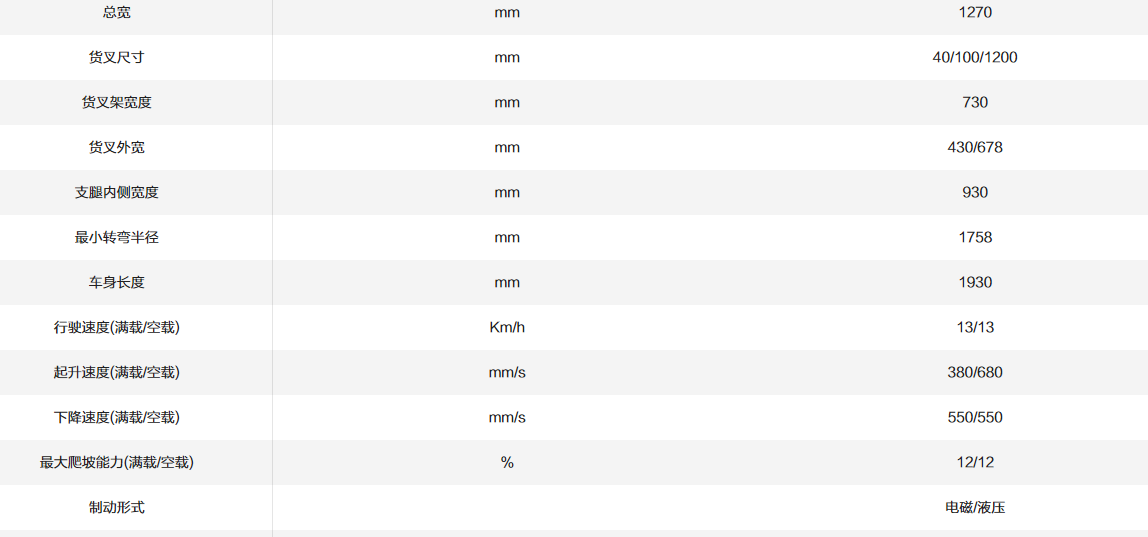This screenshot has width=1148, height=537.
Task: Select the 货叉尺寸 label cell
Action: (116, 58)
